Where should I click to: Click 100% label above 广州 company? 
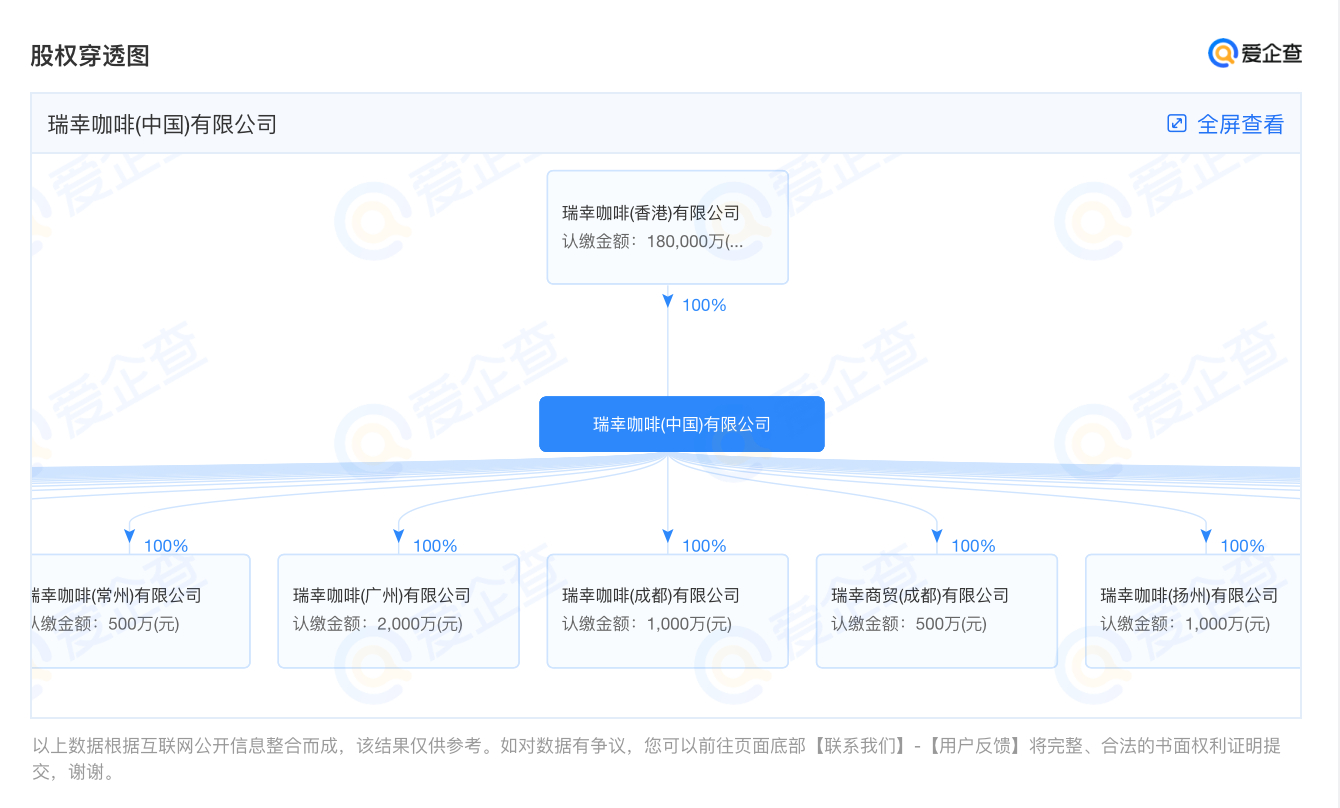point(435,546)
